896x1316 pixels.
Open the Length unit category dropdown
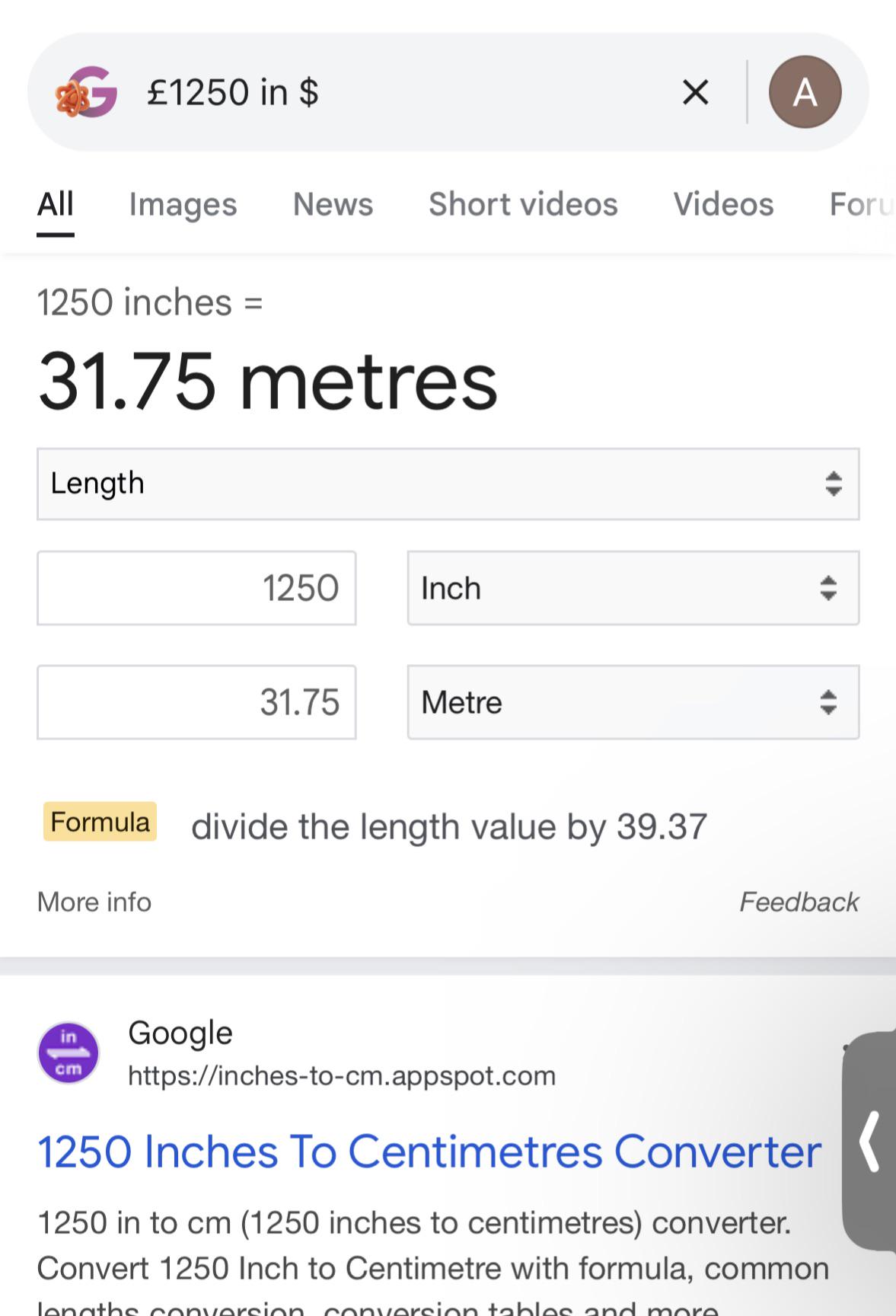pos(448,484)
